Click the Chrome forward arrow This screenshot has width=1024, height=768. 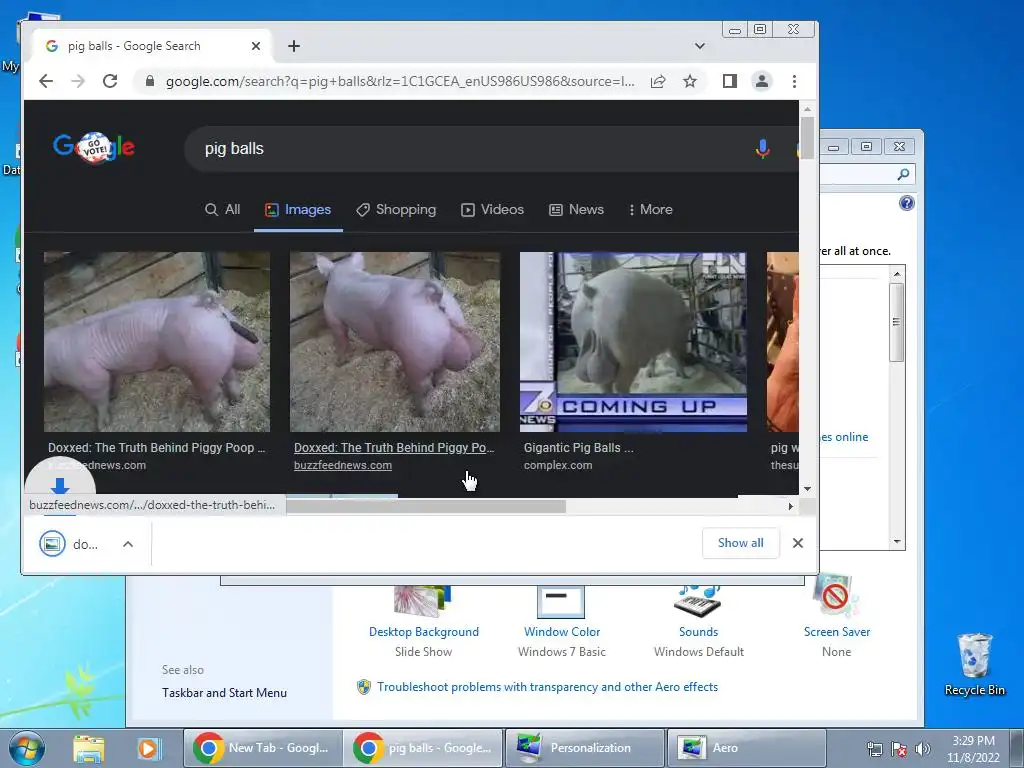pos(78,81)
